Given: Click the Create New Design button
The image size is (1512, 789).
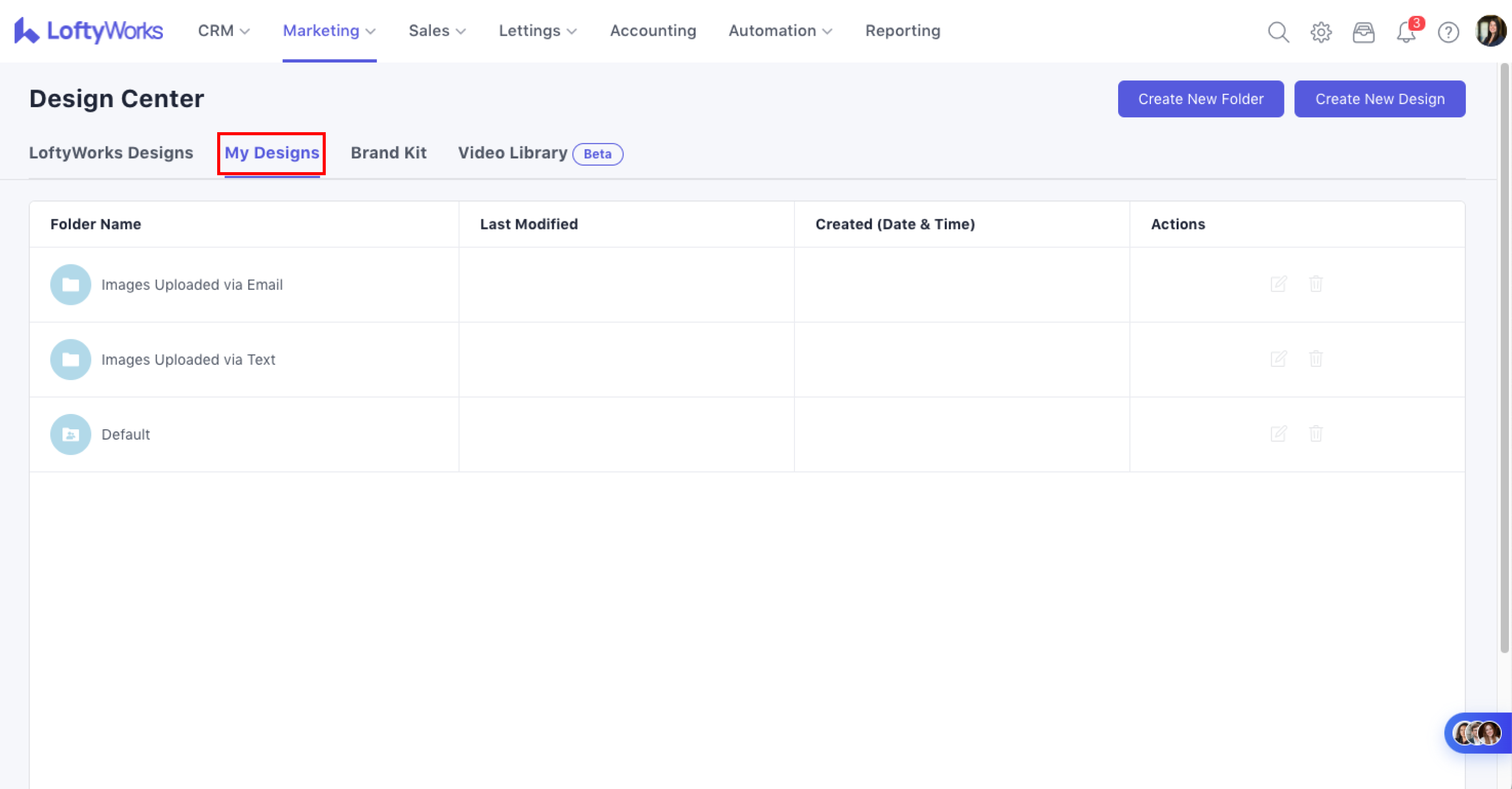Looking at the screenshot, I should click(1379, 98).
